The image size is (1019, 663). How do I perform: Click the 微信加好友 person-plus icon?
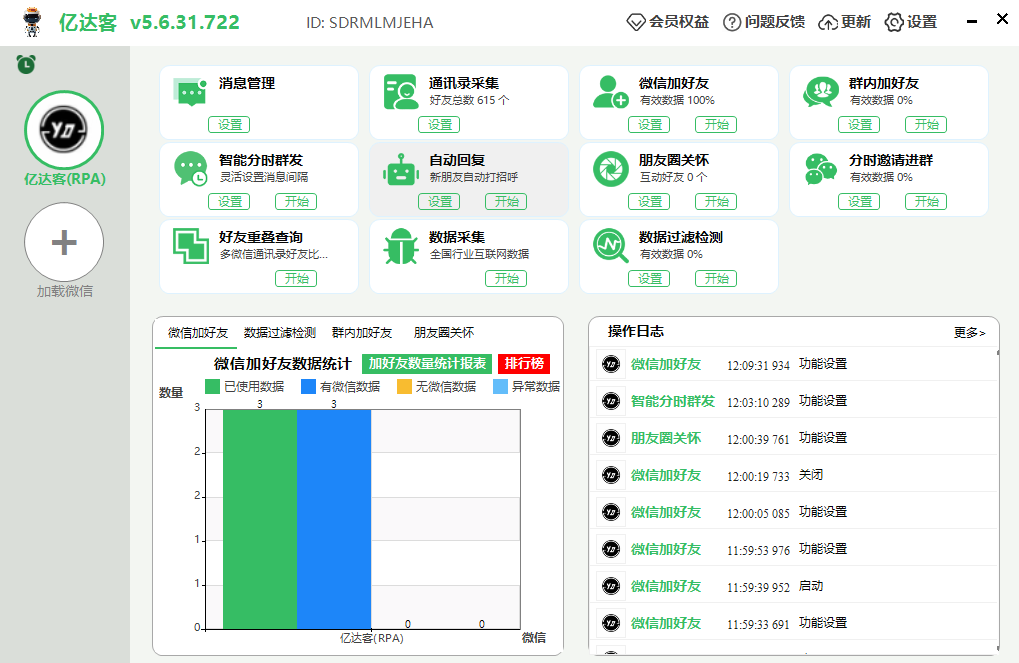click(610, 92)
